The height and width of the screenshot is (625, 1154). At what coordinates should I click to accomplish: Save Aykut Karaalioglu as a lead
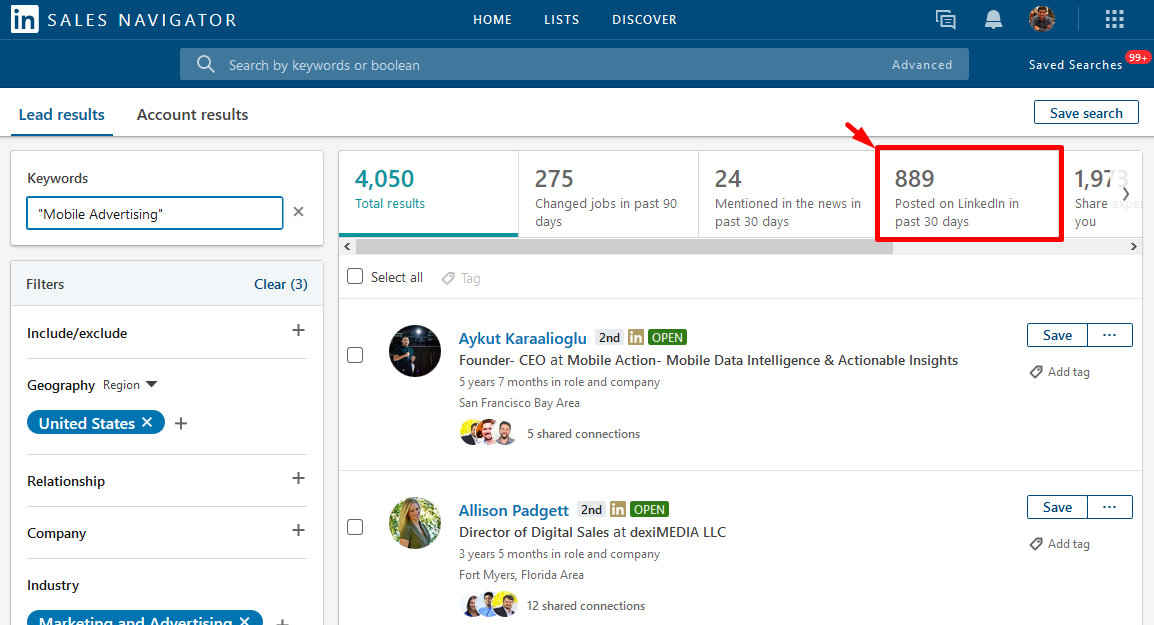1057,335
